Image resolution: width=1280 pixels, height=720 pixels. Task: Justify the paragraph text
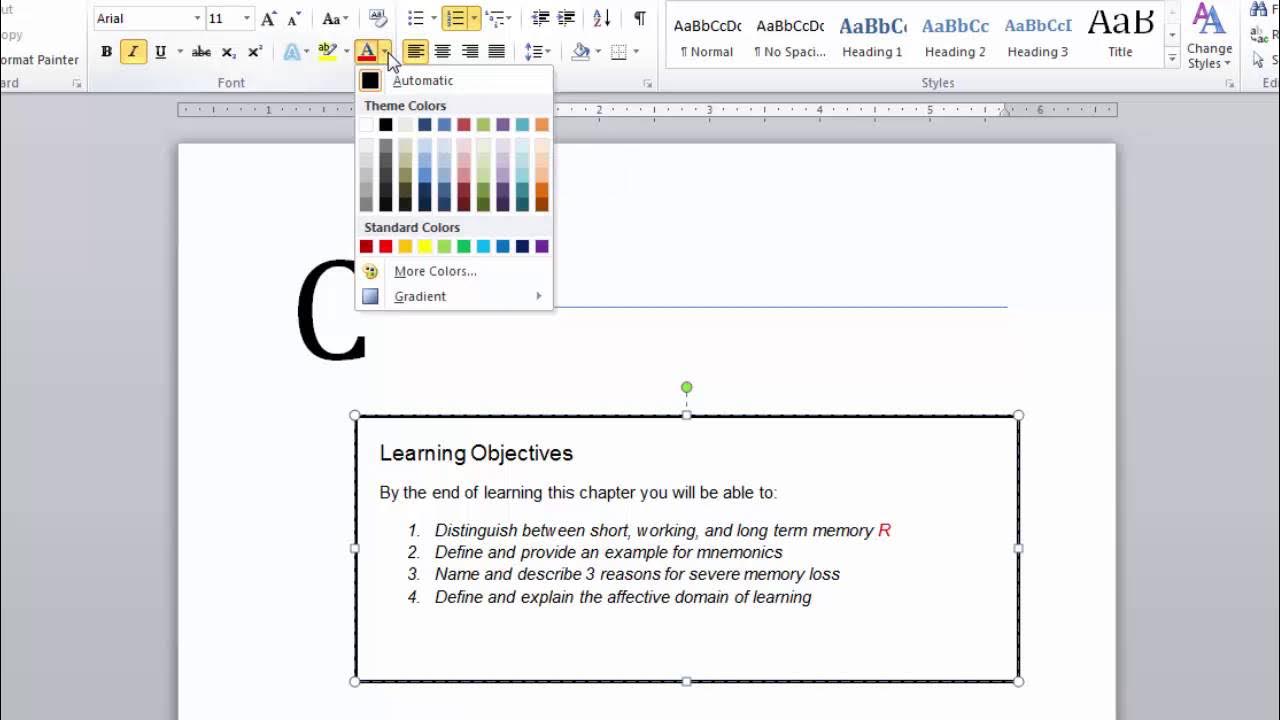(x=496, y=52)
